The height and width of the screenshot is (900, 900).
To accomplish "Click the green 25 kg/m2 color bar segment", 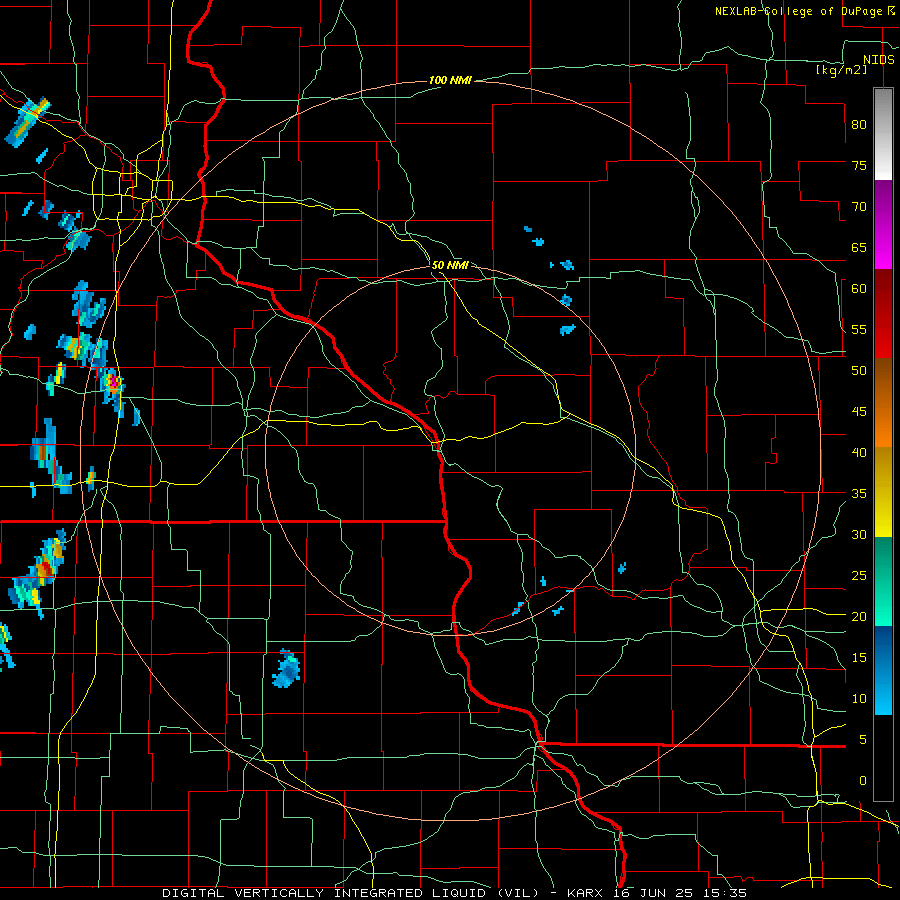I will pyautogui.click(x=883, y=581).
